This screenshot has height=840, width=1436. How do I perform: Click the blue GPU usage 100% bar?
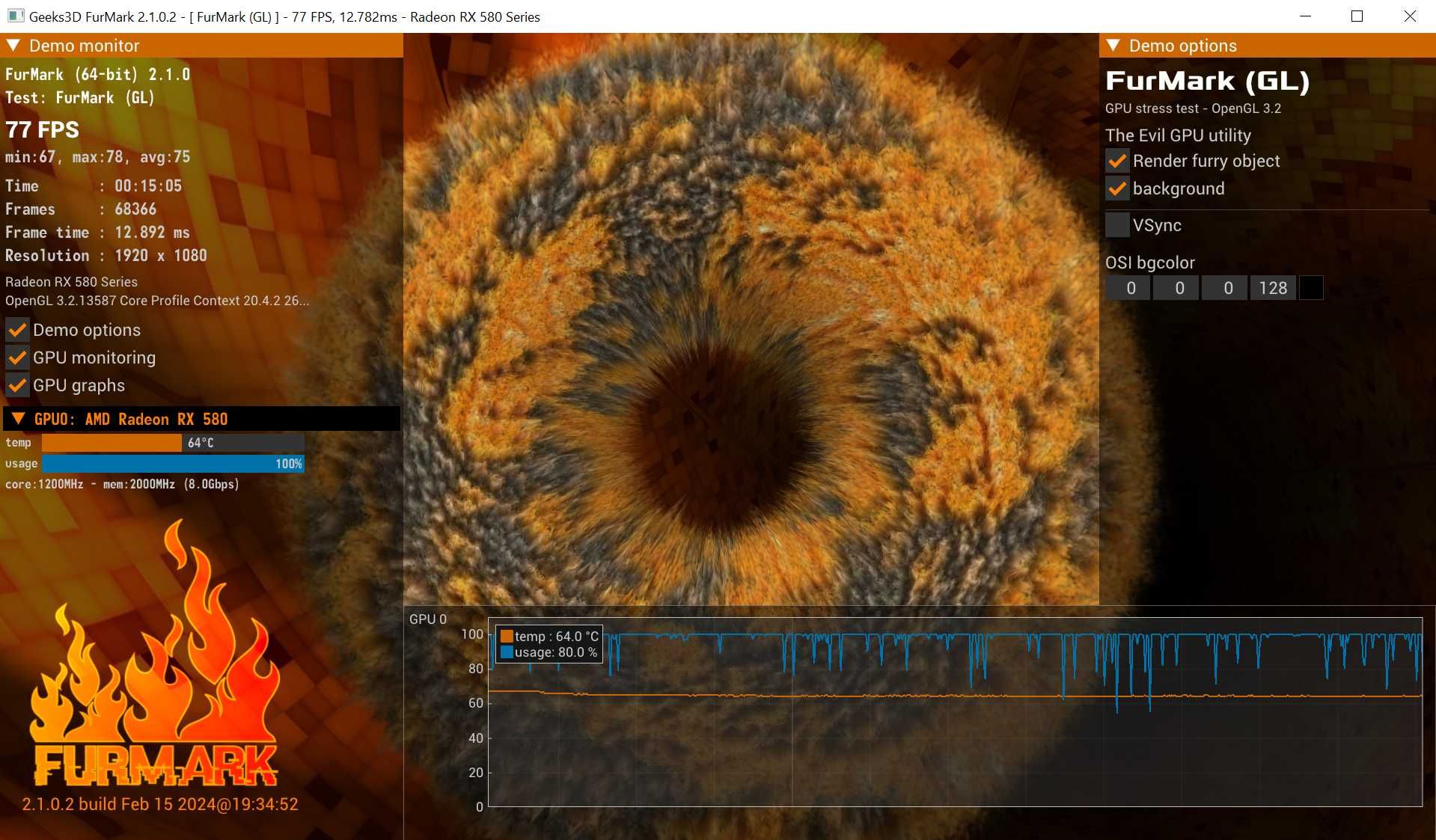tap(173, 464)
